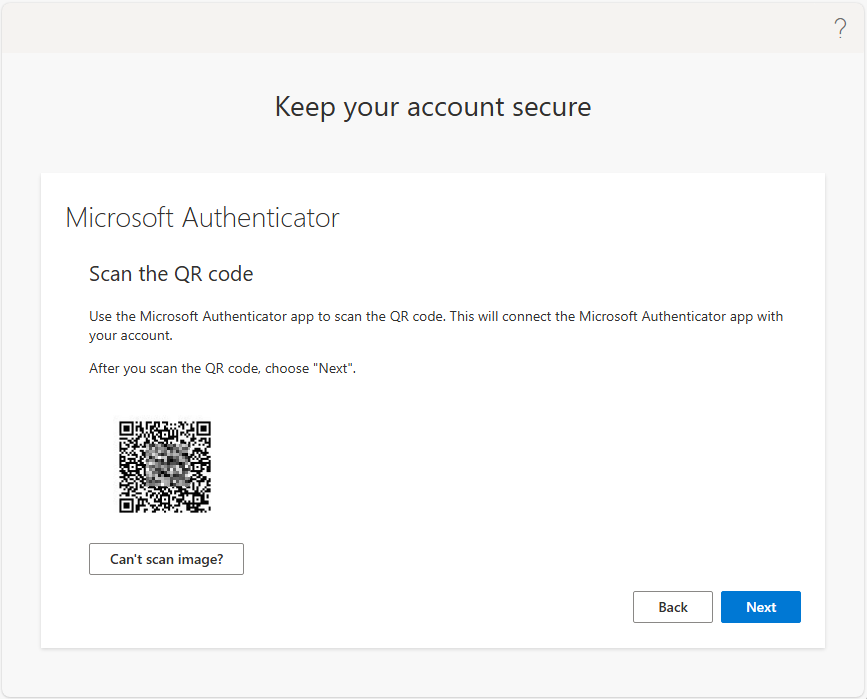The width and height of the screenshot is (867, 699).
Task: Click the QR code's bottom-left finder square
Action: pos(127,505)
